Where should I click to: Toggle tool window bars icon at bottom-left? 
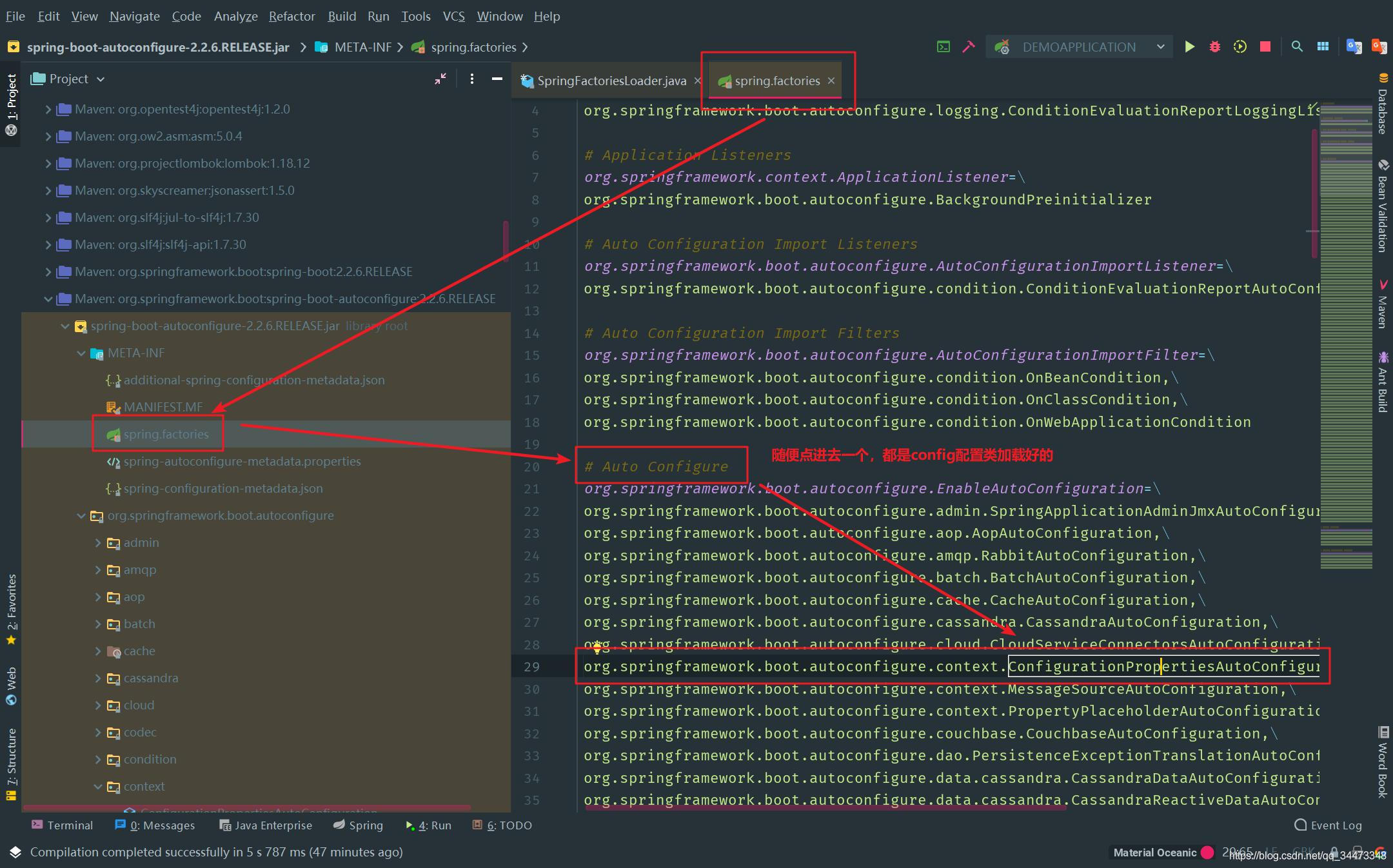[x=15, y=852]
